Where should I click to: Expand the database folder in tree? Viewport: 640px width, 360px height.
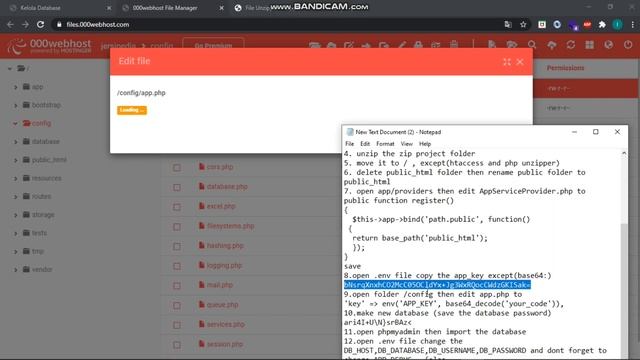16,142
